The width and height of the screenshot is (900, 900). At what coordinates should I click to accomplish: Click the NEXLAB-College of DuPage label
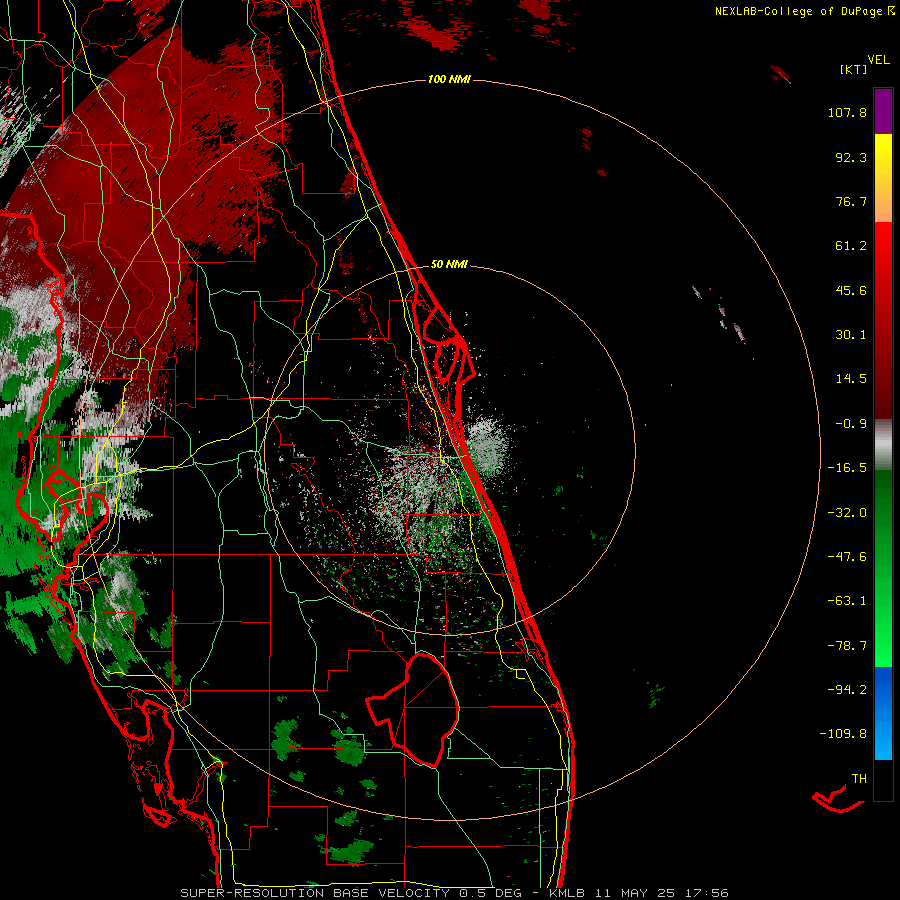click(x=799, y=11)
